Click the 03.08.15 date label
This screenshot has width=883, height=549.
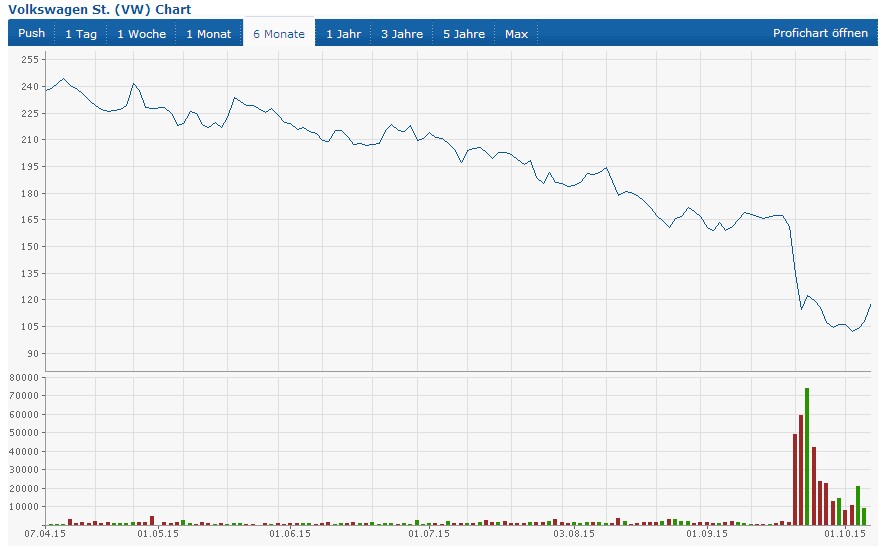574,533
